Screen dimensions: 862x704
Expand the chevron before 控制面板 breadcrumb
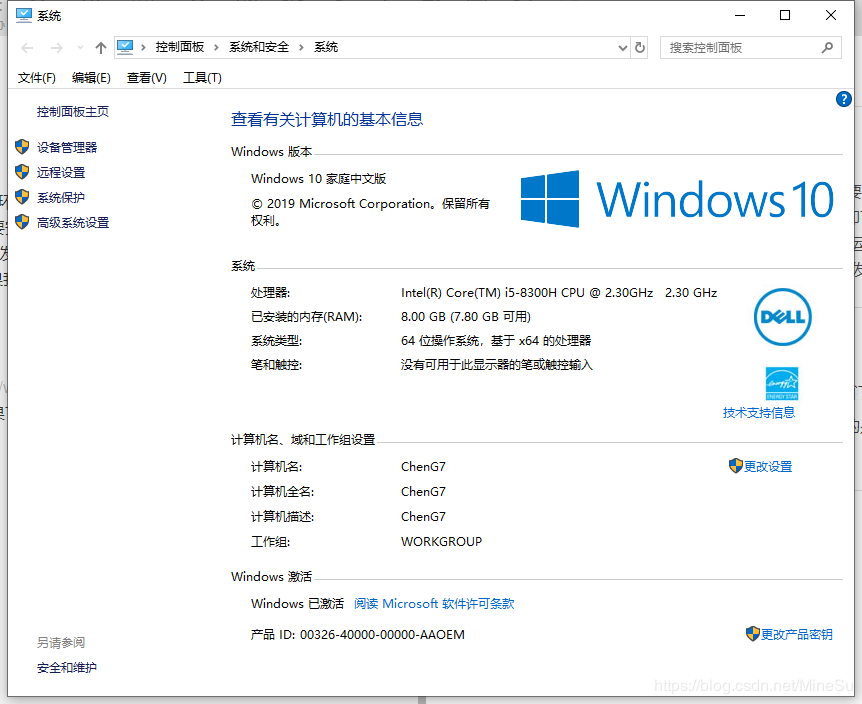[x=143, y=47]
